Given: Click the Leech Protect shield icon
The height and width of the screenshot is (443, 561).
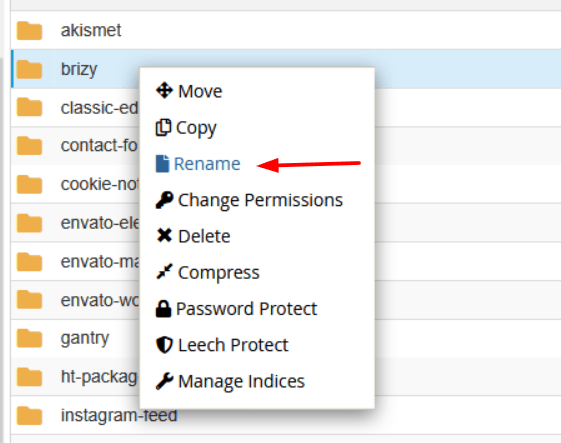Looking at the screenshot, I should tap(164, 345).
